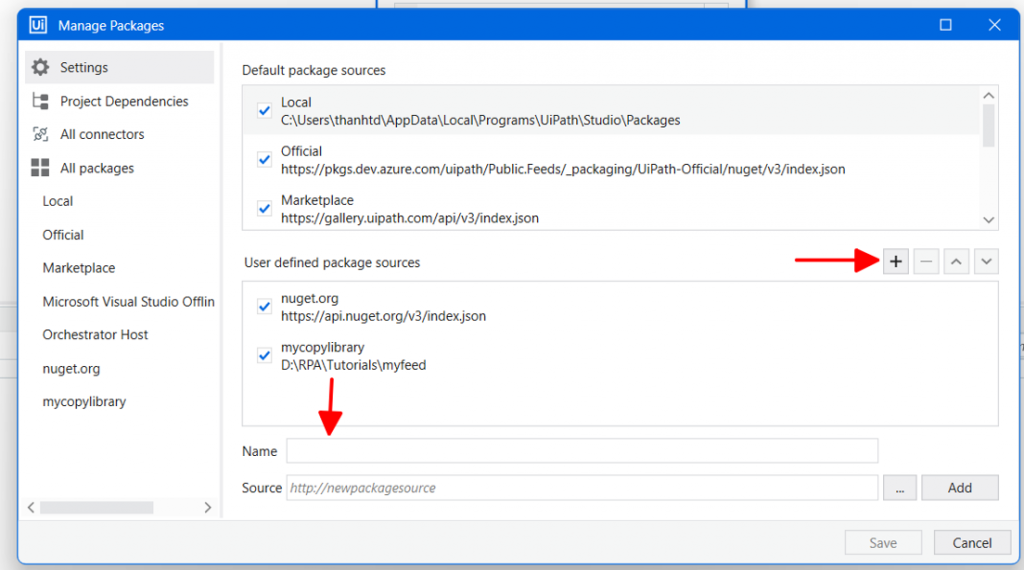Click the Add button
This screenshot has height=570, width=1024.
point(959,488)
